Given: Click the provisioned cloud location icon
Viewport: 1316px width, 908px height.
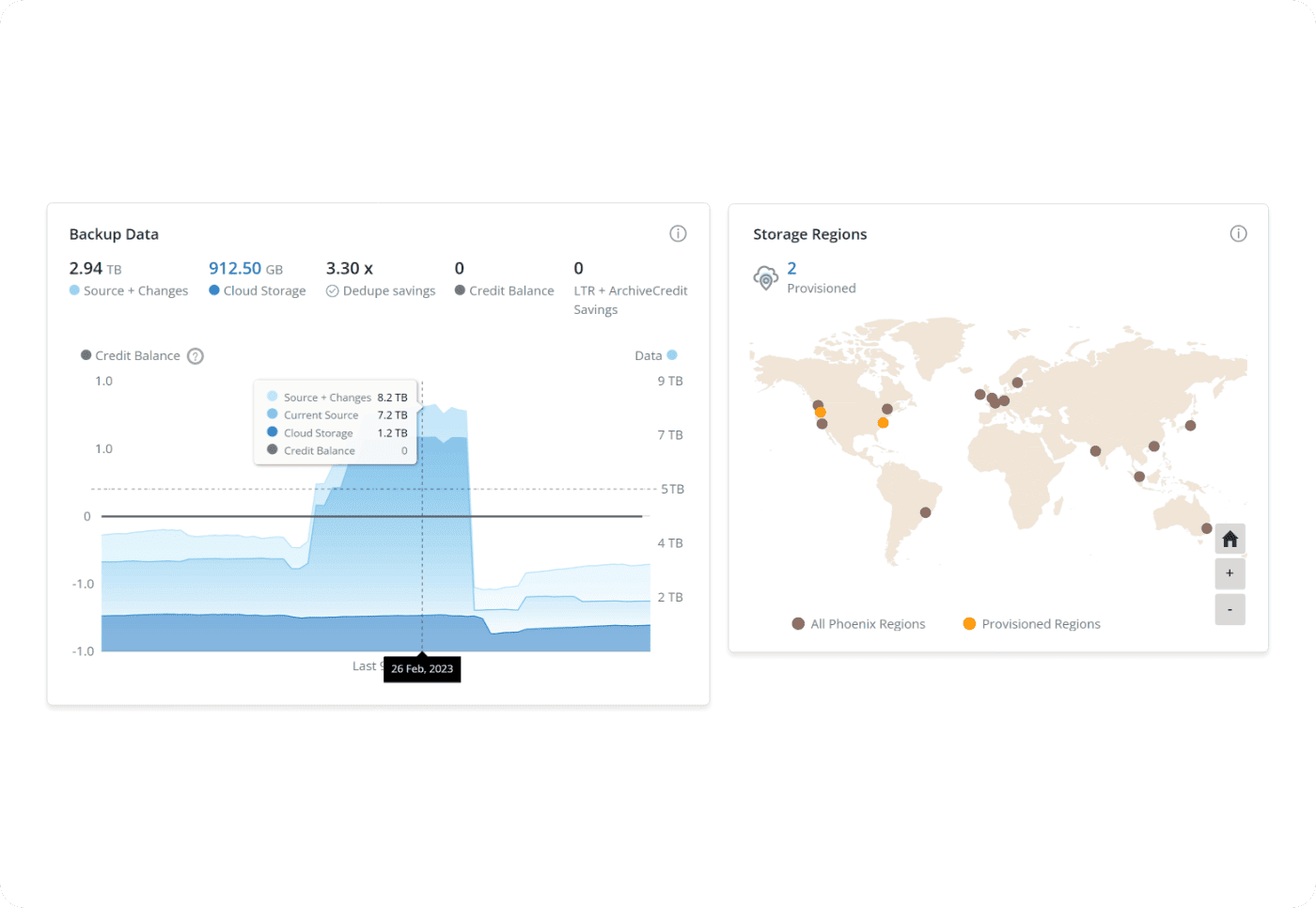Looking at the screenshot, I should click(x=766, y=278).
